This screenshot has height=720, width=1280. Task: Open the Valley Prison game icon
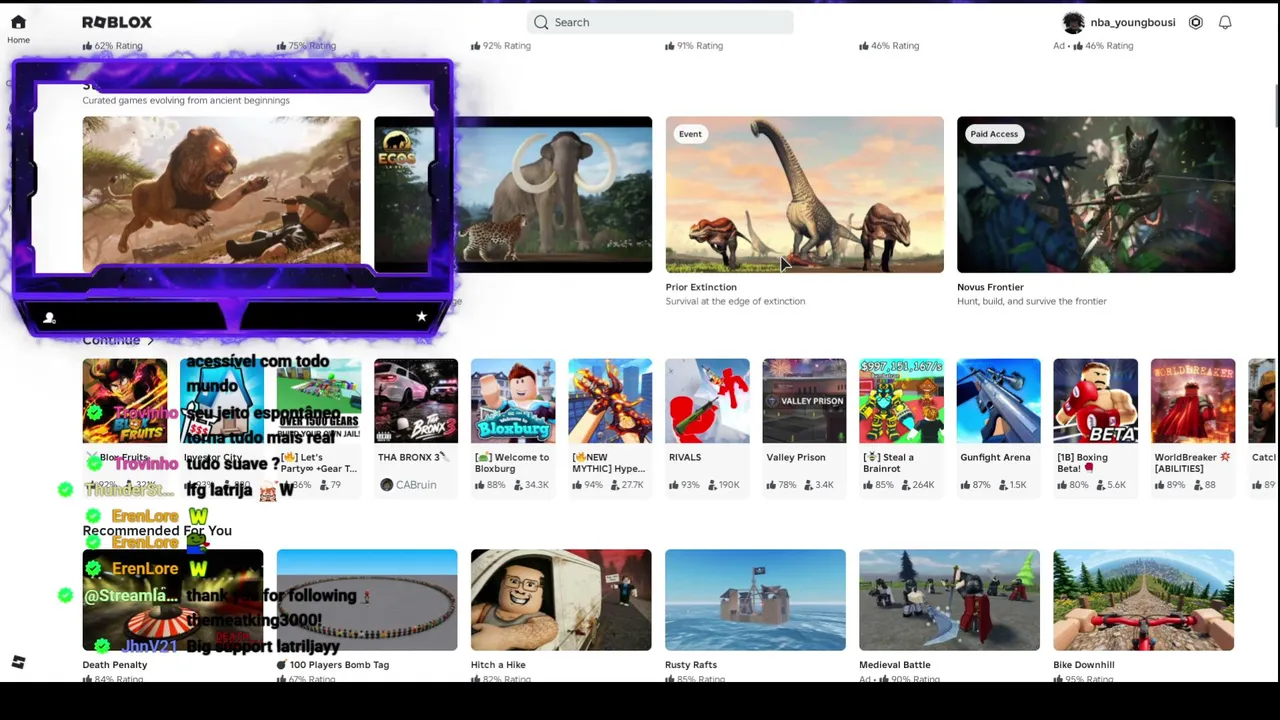[x=804, y=400]
